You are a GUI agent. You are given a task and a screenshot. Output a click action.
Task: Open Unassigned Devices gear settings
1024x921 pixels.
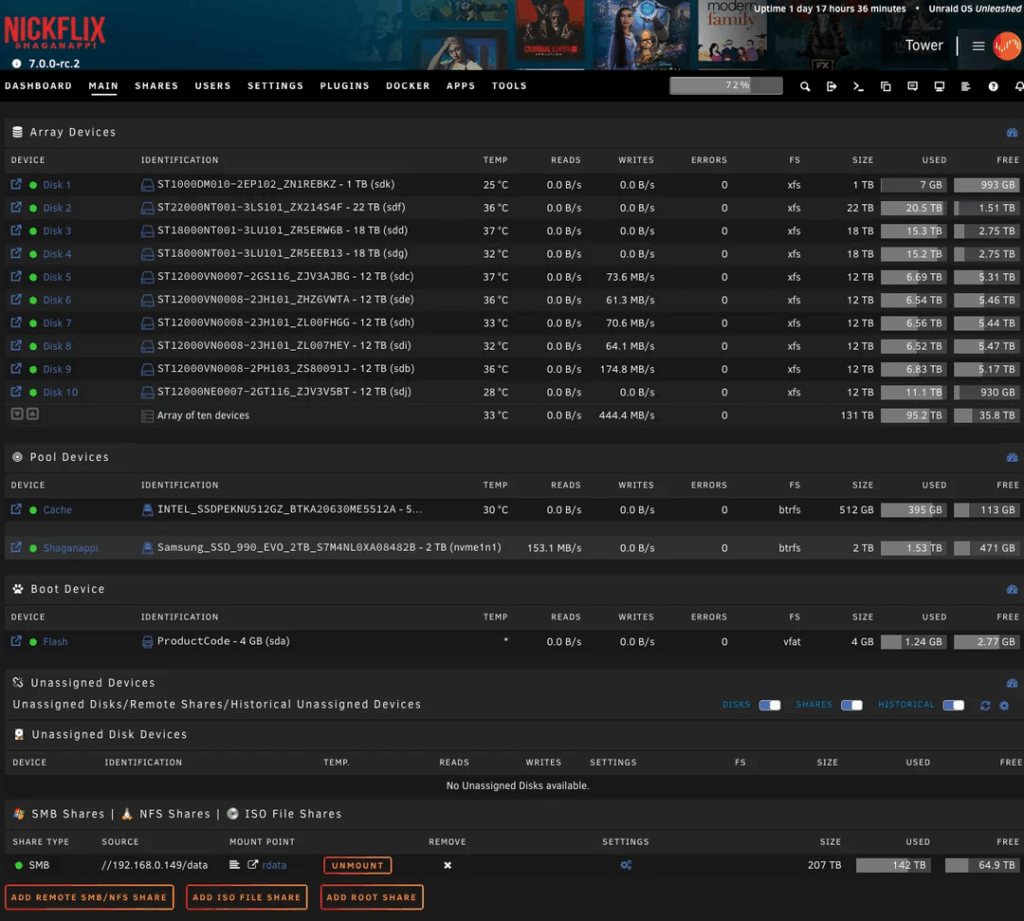coord(1004,705)
